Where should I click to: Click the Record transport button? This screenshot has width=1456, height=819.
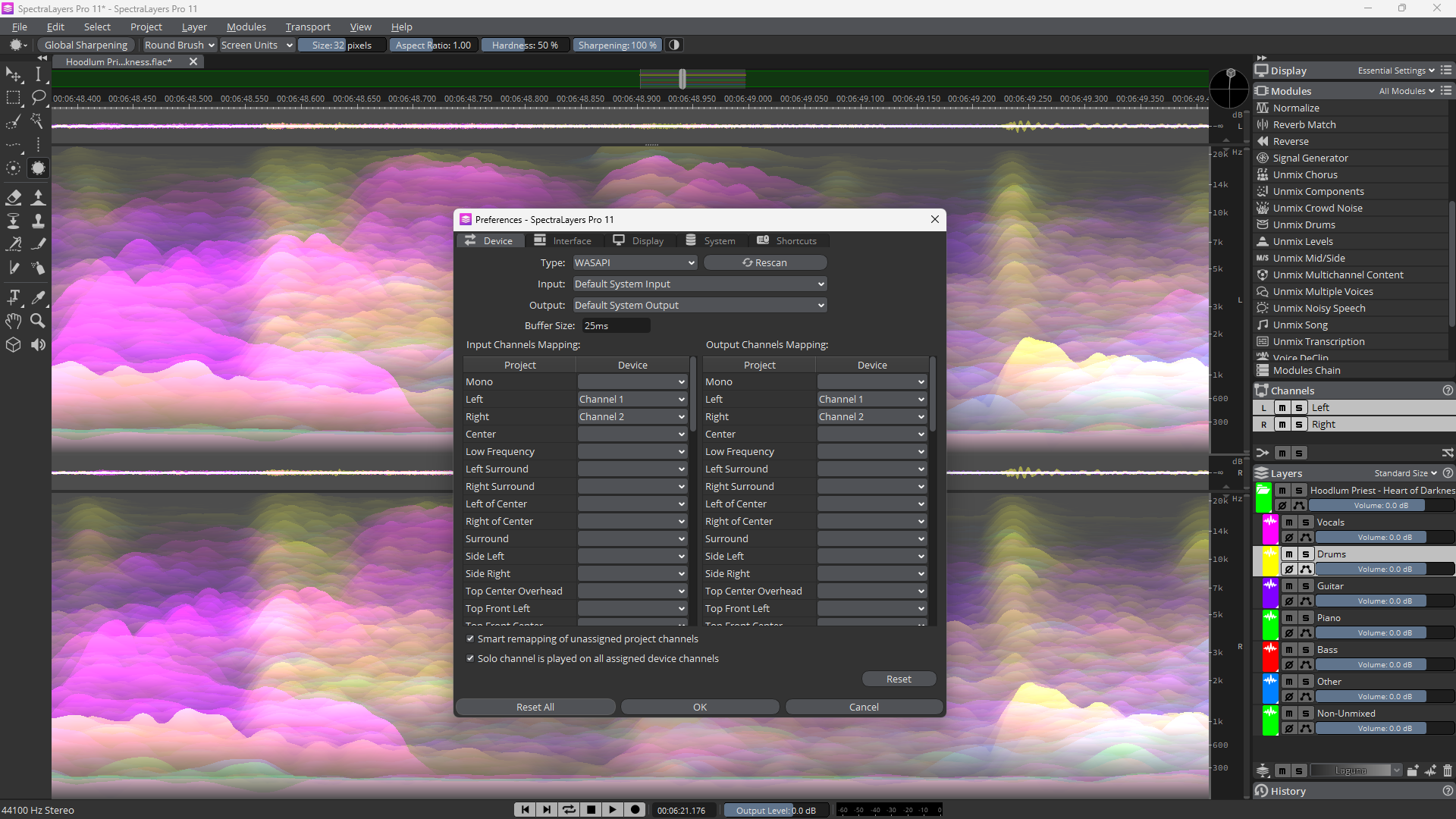click(x=635, y=810)
